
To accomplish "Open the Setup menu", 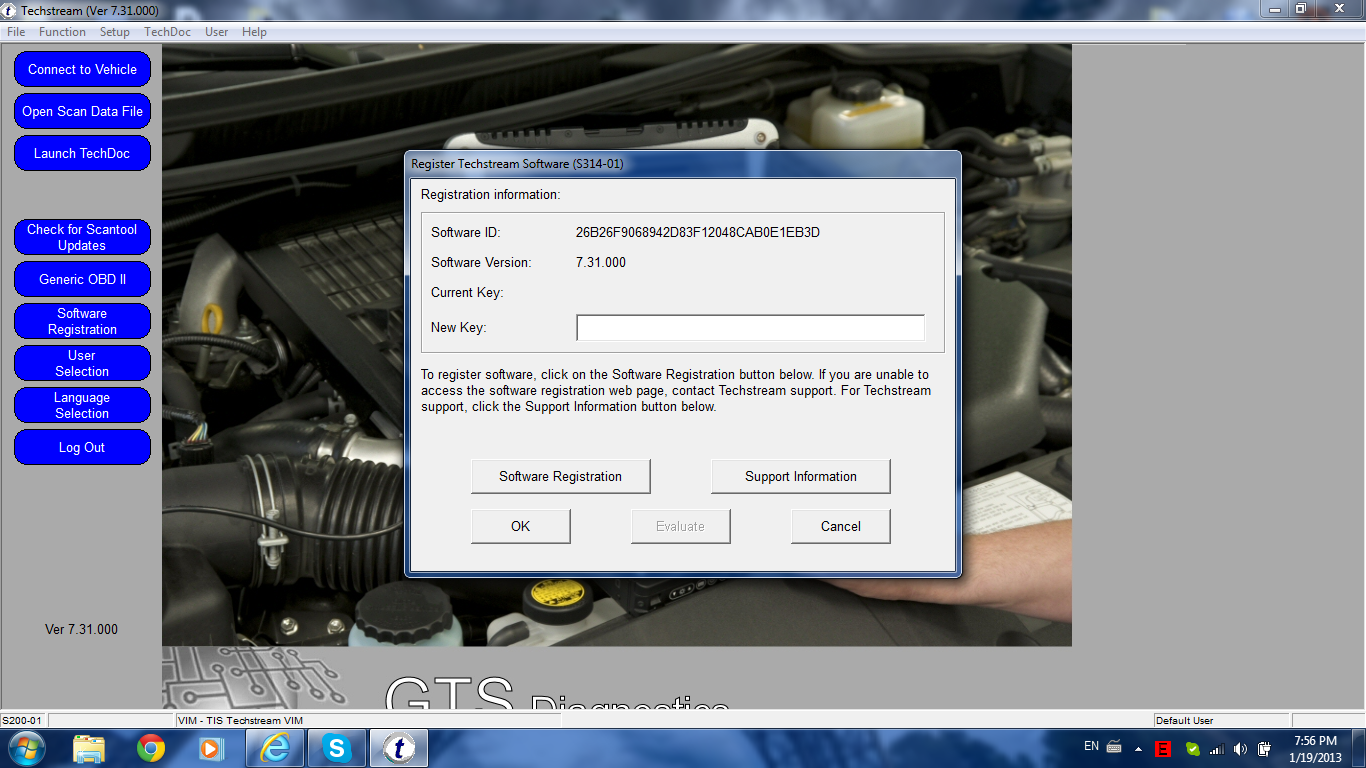I will click(115, 32).
